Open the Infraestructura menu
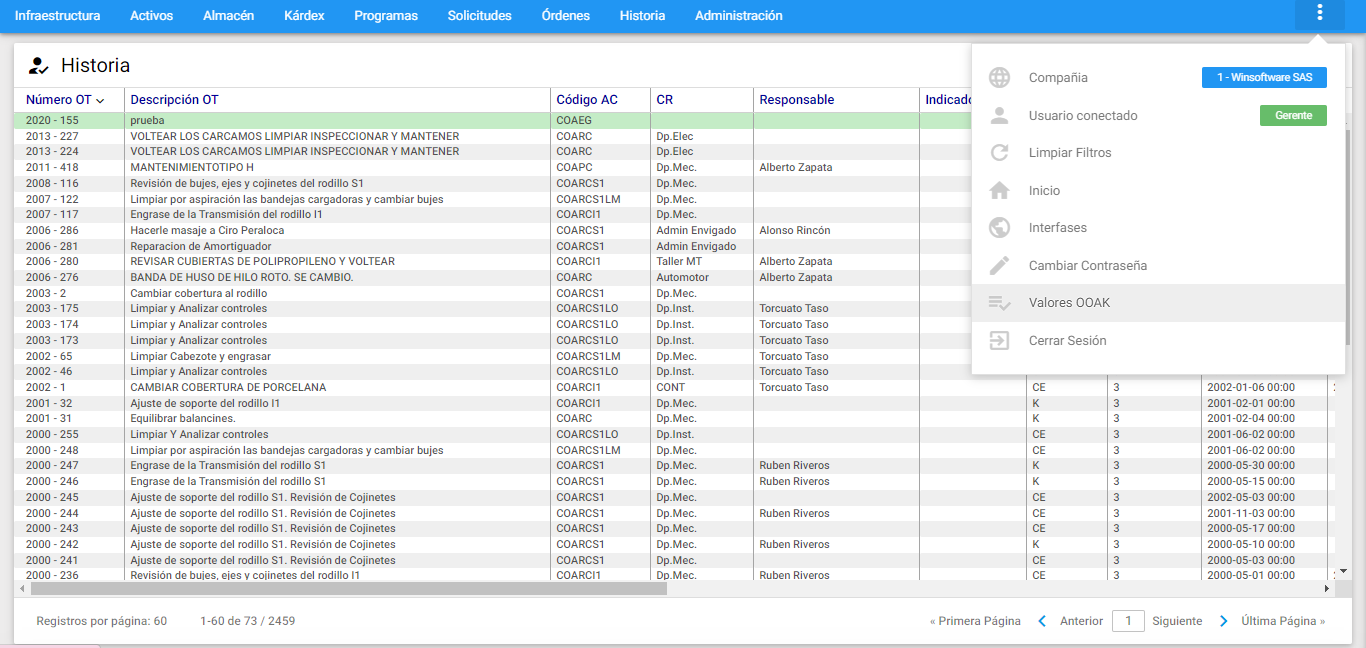 click(x=57, y=16)
